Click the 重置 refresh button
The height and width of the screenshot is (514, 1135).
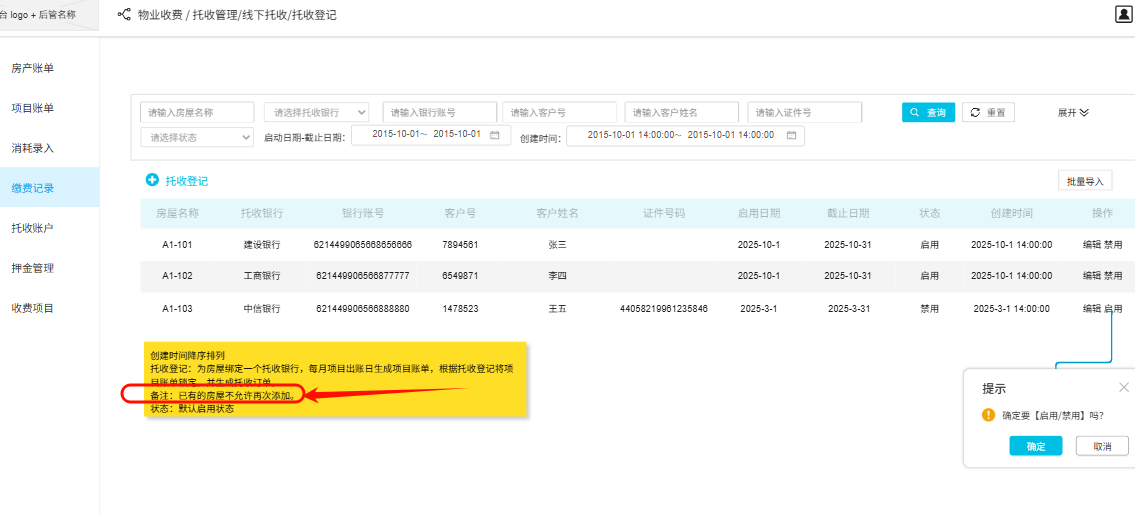coord(989,112)
